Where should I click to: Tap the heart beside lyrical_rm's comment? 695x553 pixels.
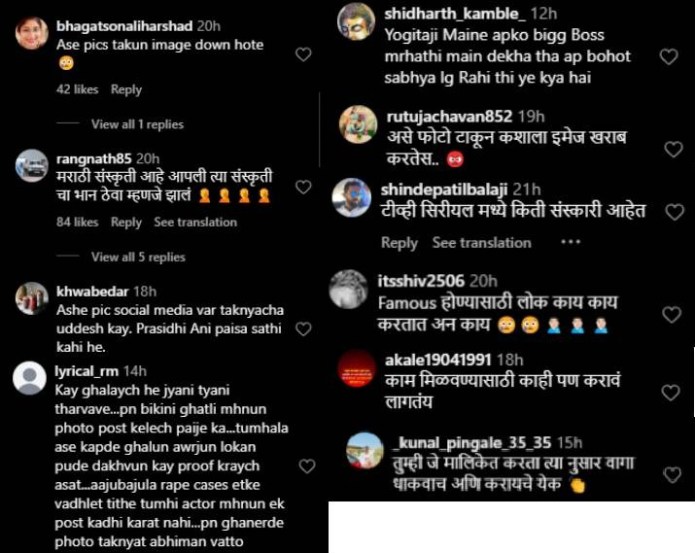307,466
